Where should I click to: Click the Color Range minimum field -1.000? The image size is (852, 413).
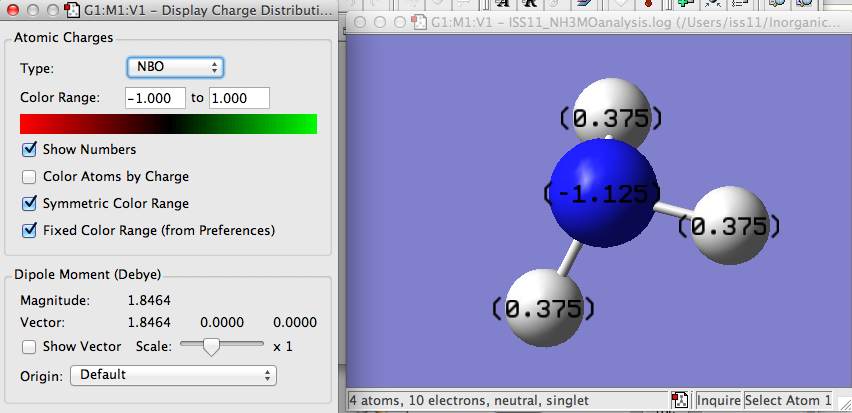tap(155, 98)
